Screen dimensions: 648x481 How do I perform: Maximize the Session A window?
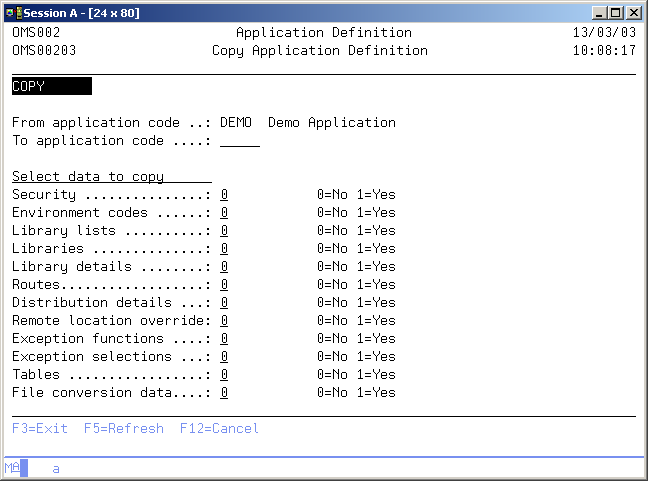tap(615, 12)
